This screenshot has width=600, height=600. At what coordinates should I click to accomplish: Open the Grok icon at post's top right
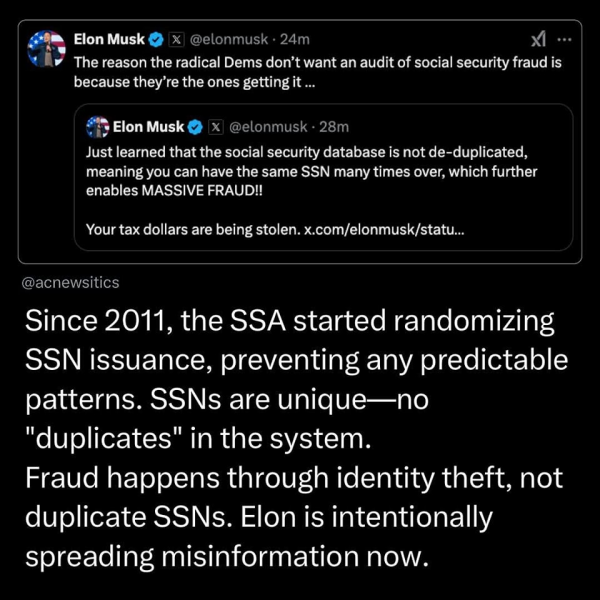pyautogui.click(x=539, y=39)
